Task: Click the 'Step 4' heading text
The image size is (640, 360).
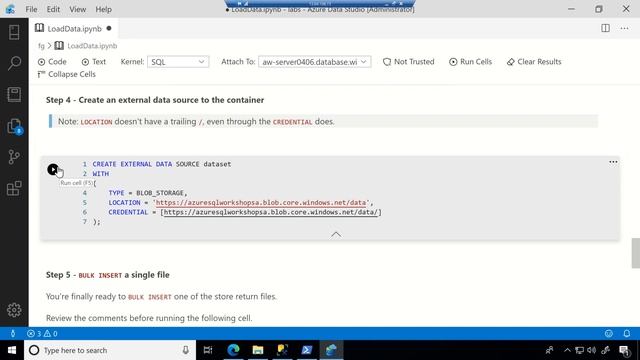Action: click(155, 100)
